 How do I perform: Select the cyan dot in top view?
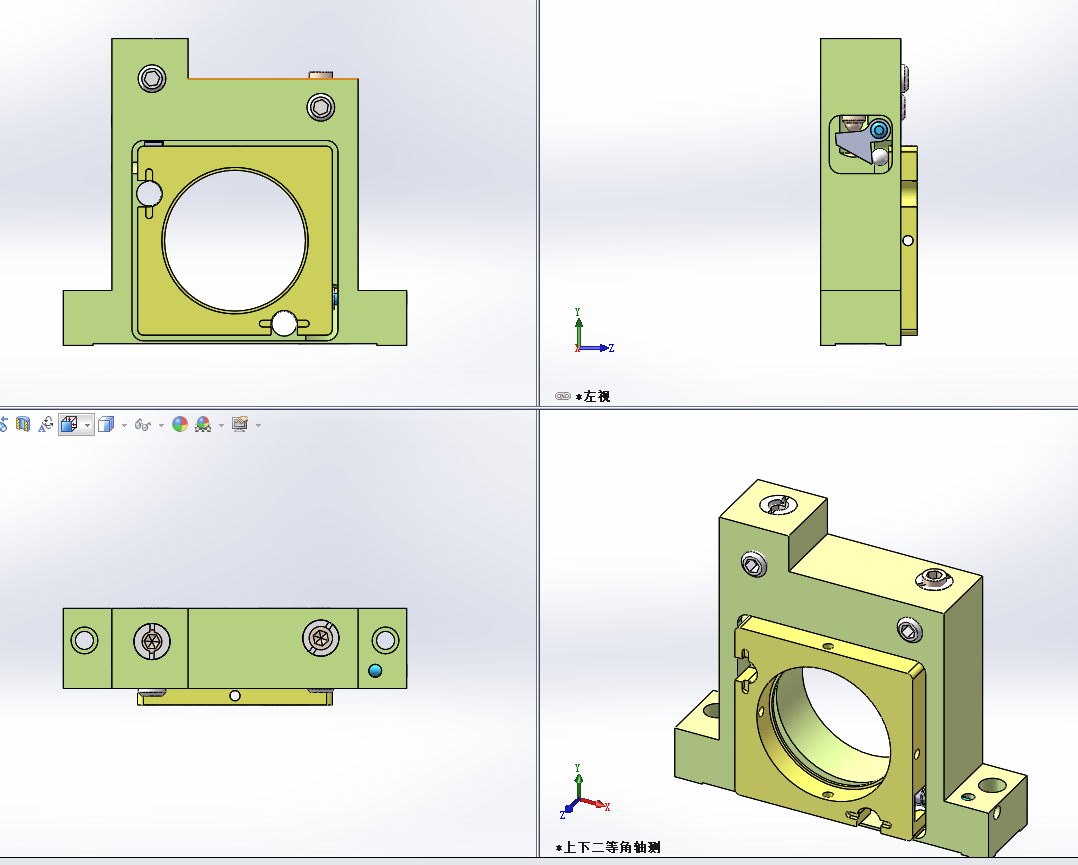[x=375, y=670]
